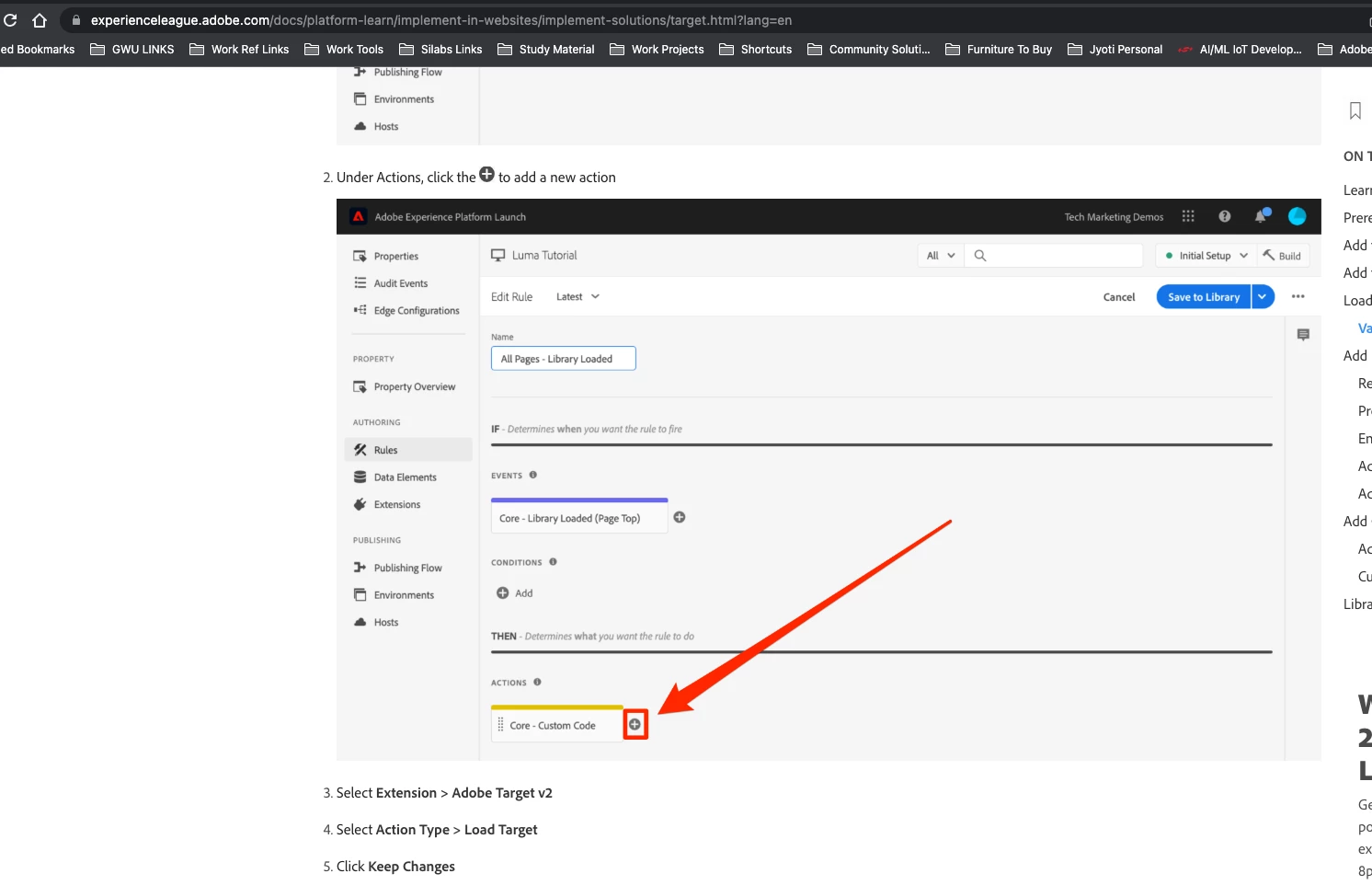Click the All Pages - Library Loaded name field

pyautogui.click(x=564, y=359)
